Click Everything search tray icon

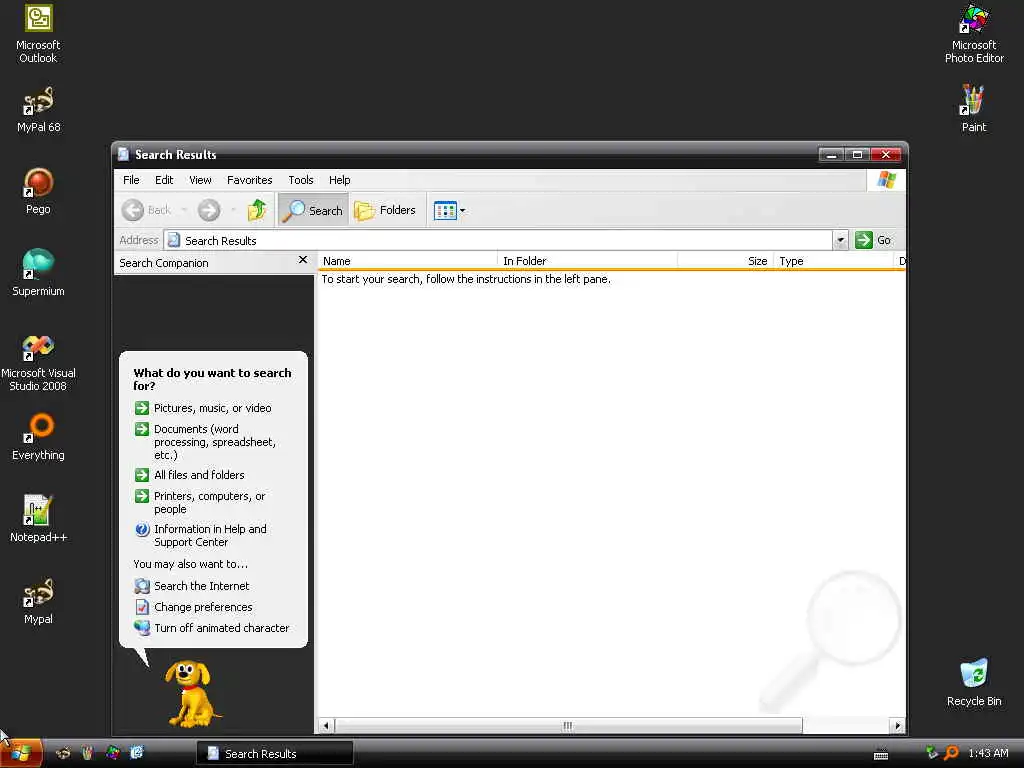coord(952,754)
